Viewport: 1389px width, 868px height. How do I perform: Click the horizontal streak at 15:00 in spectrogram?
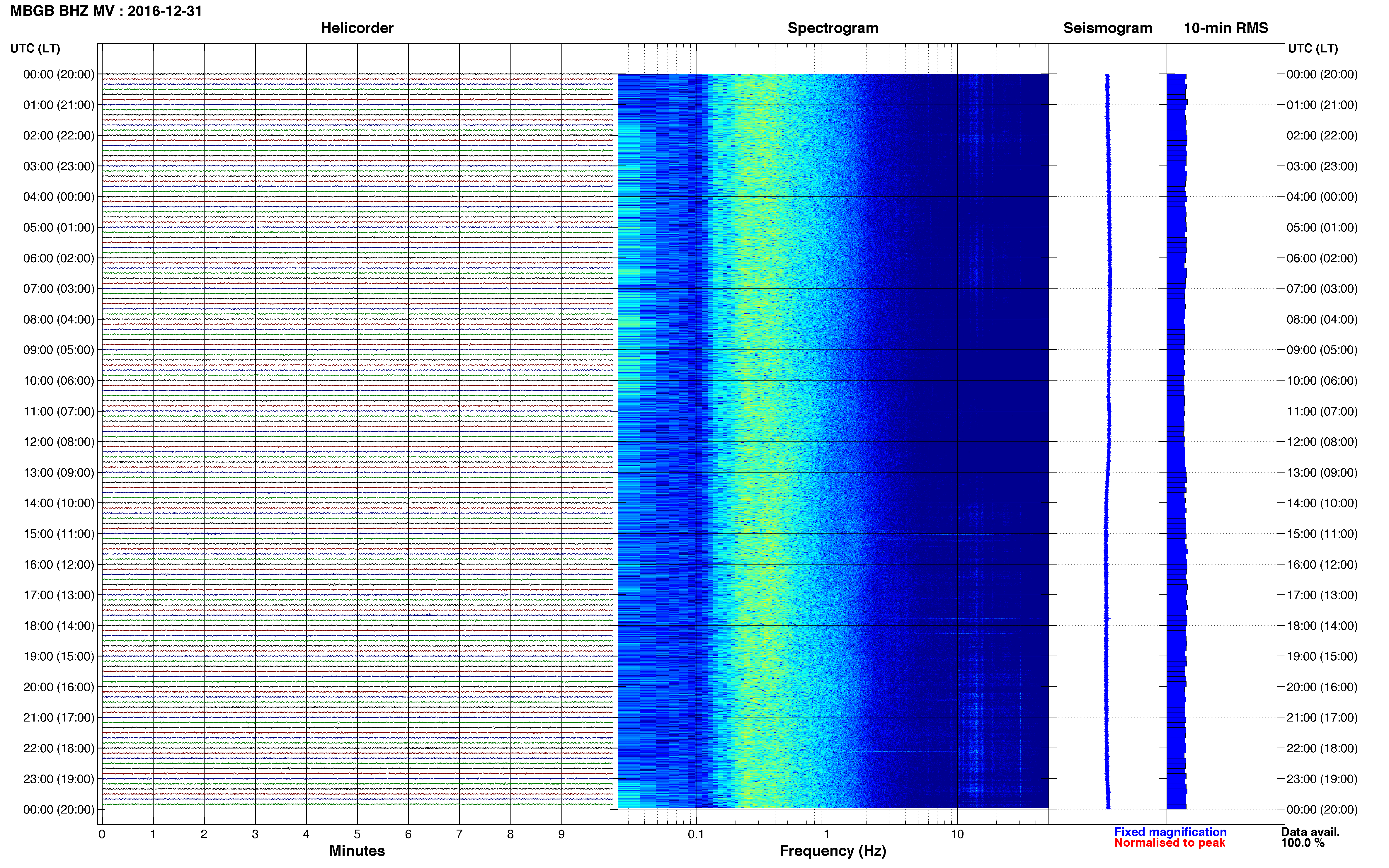[x=942, y=535]
